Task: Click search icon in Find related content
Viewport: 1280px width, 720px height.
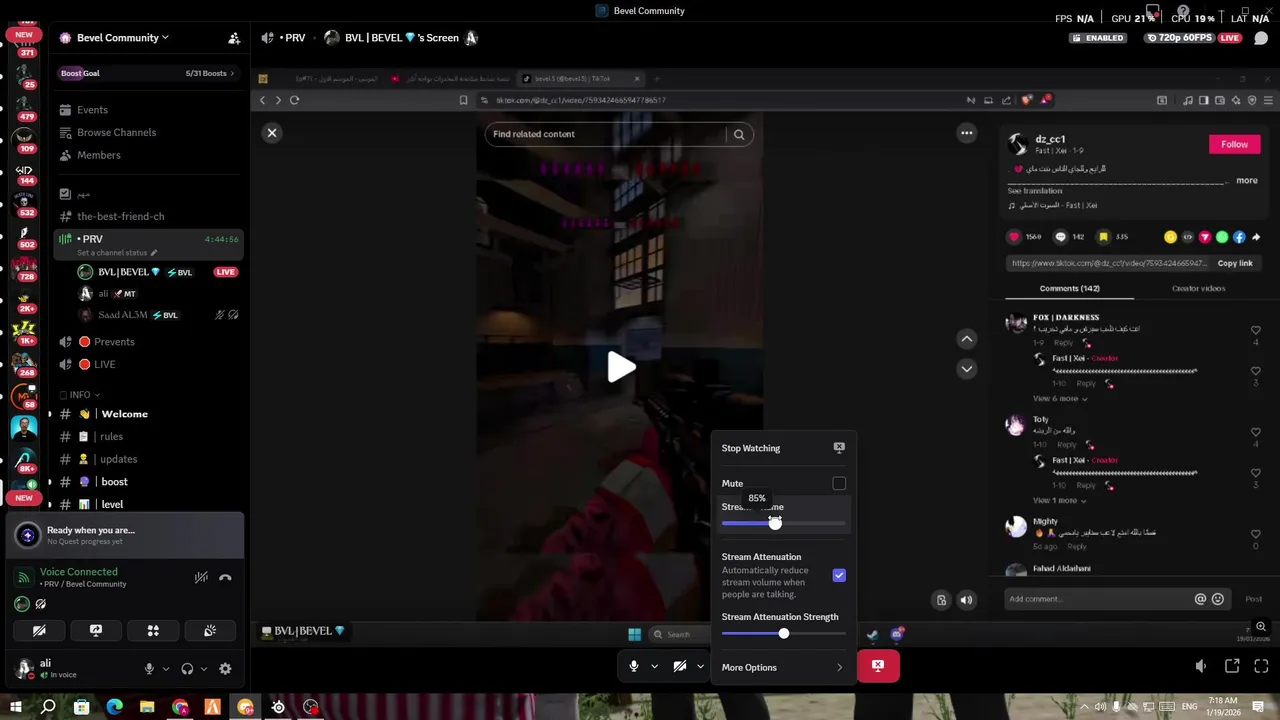Action: 739,134
